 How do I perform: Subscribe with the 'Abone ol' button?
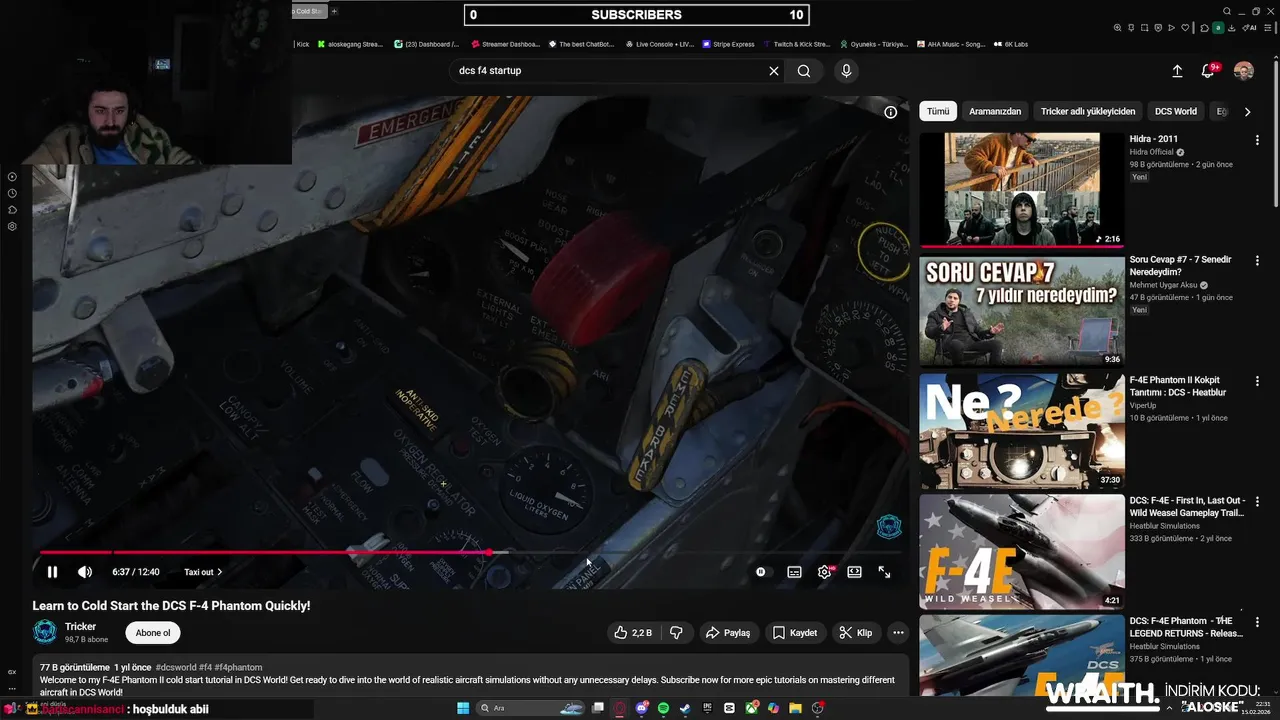[153, 633]
